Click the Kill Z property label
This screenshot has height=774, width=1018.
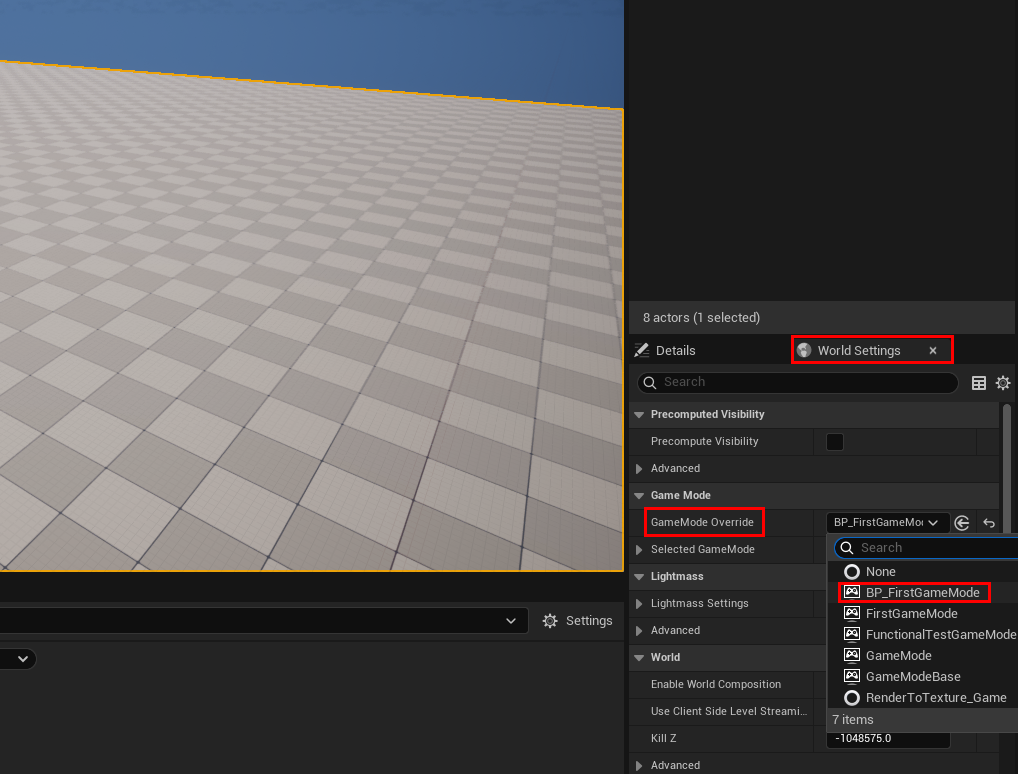coord(664,739)
